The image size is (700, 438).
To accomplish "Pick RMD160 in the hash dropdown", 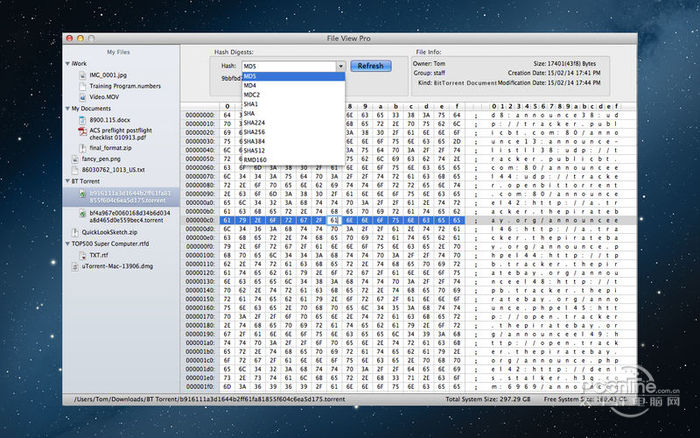I will 256,159.
